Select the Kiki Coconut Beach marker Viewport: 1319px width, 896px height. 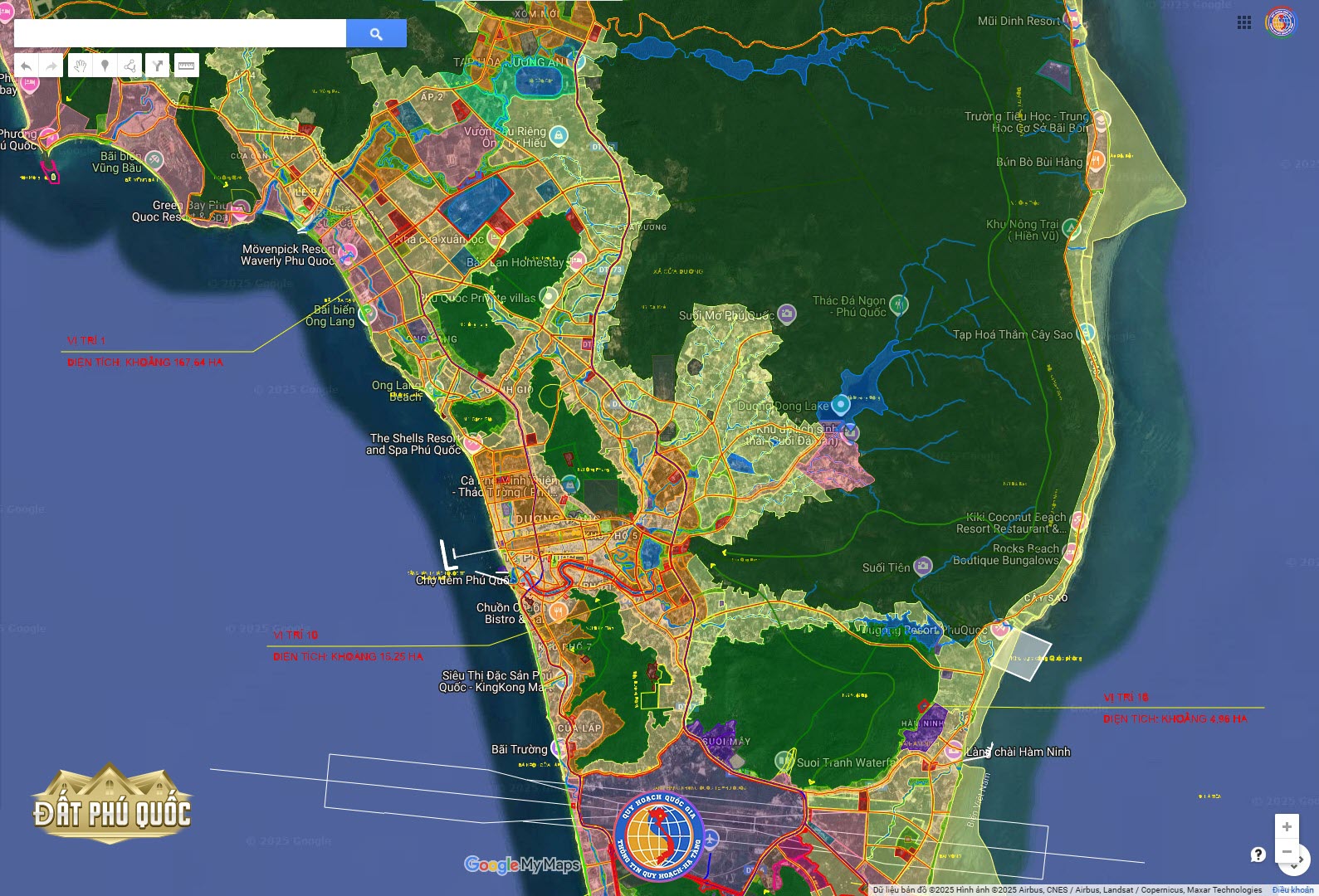tap(1078, 520)
